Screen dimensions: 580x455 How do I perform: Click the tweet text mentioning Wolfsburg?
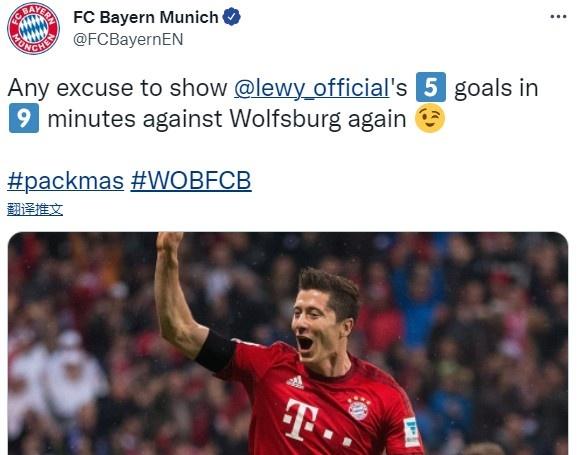coord(273,103)
